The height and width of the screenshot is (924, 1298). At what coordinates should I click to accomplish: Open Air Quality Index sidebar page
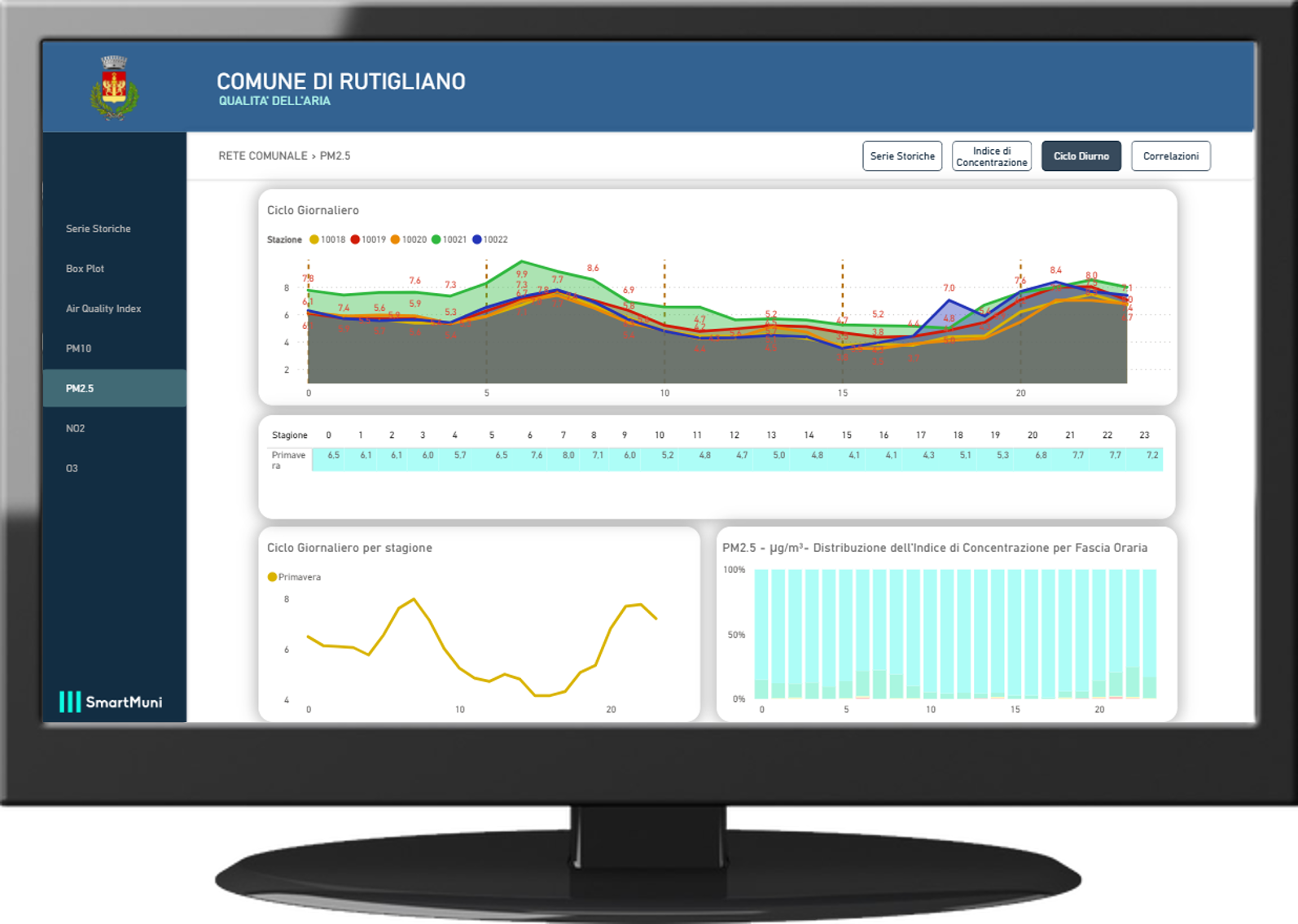103,309
